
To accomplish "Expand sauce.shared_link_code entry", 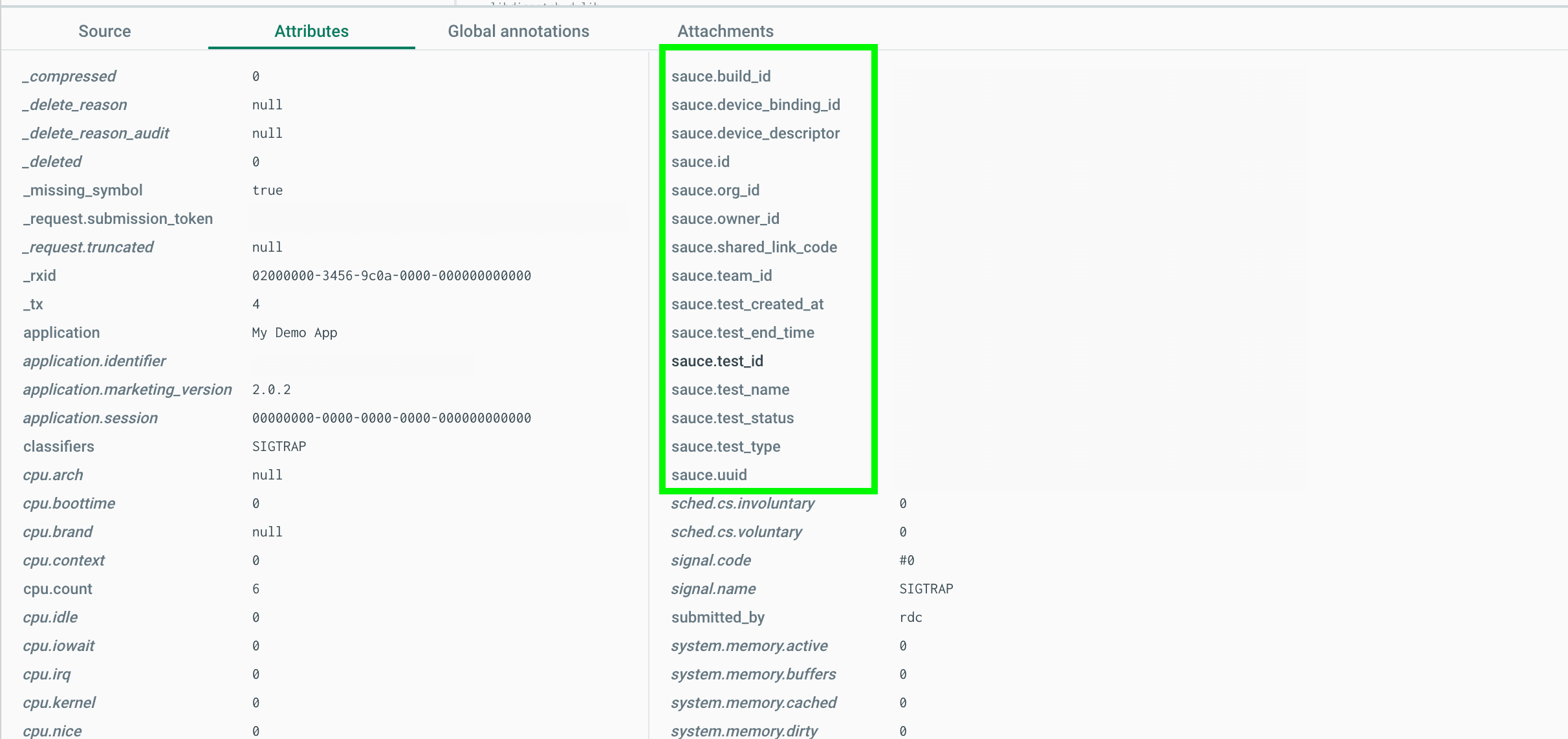I will point(755,247).
